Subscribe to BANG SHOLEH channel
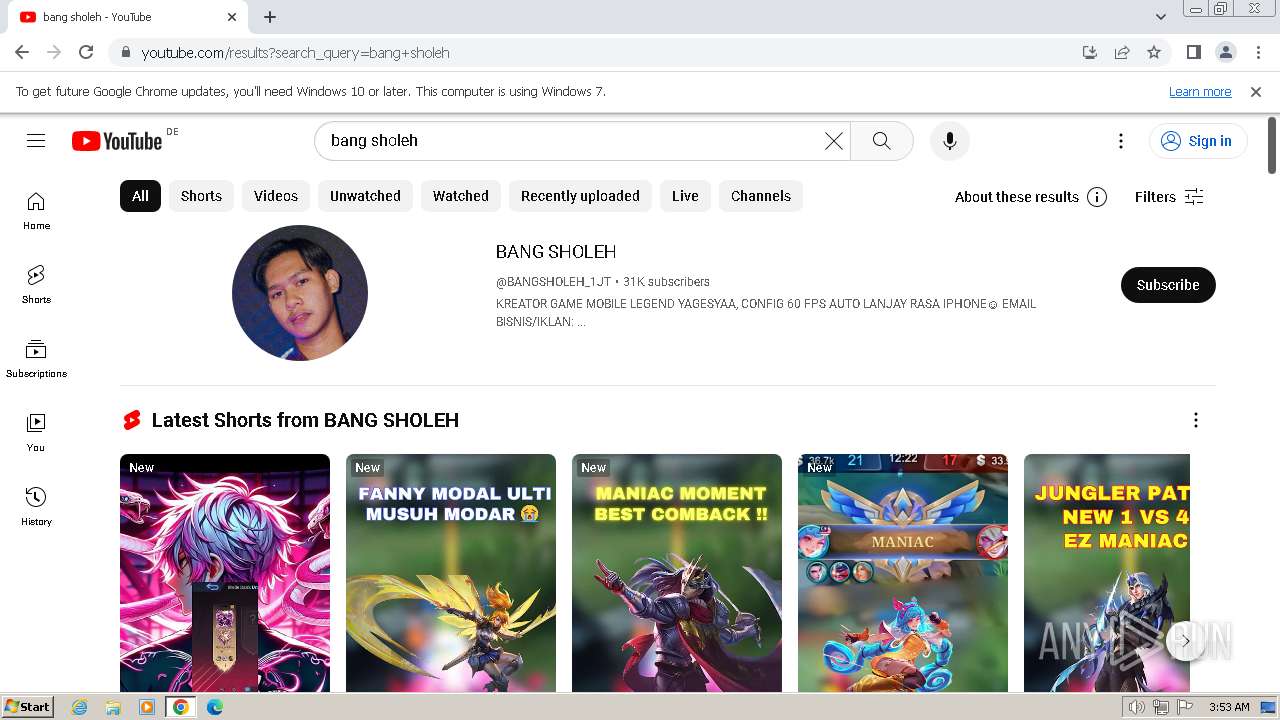The width and height of the screenshot is (1280, 720). coord(1168,285)
